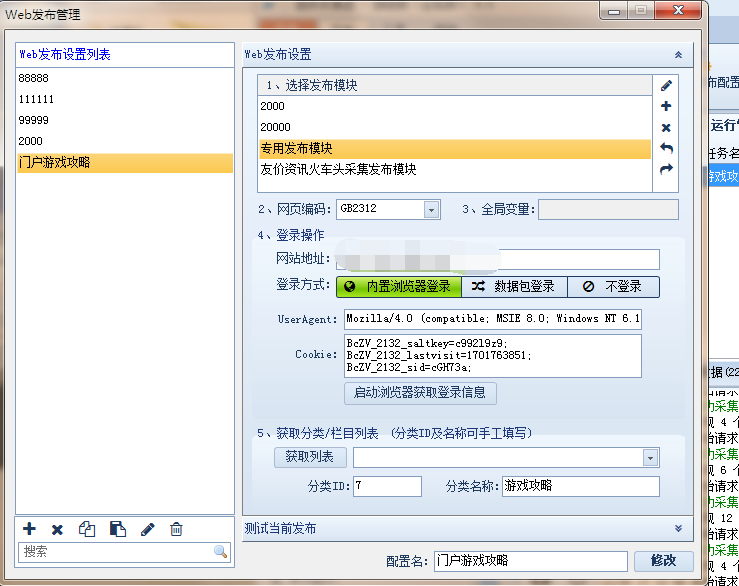Click the copy icon in bottom-left toolbar
Image resolution: width=739 pixels, height=586 pixels.
pos(87,529)
